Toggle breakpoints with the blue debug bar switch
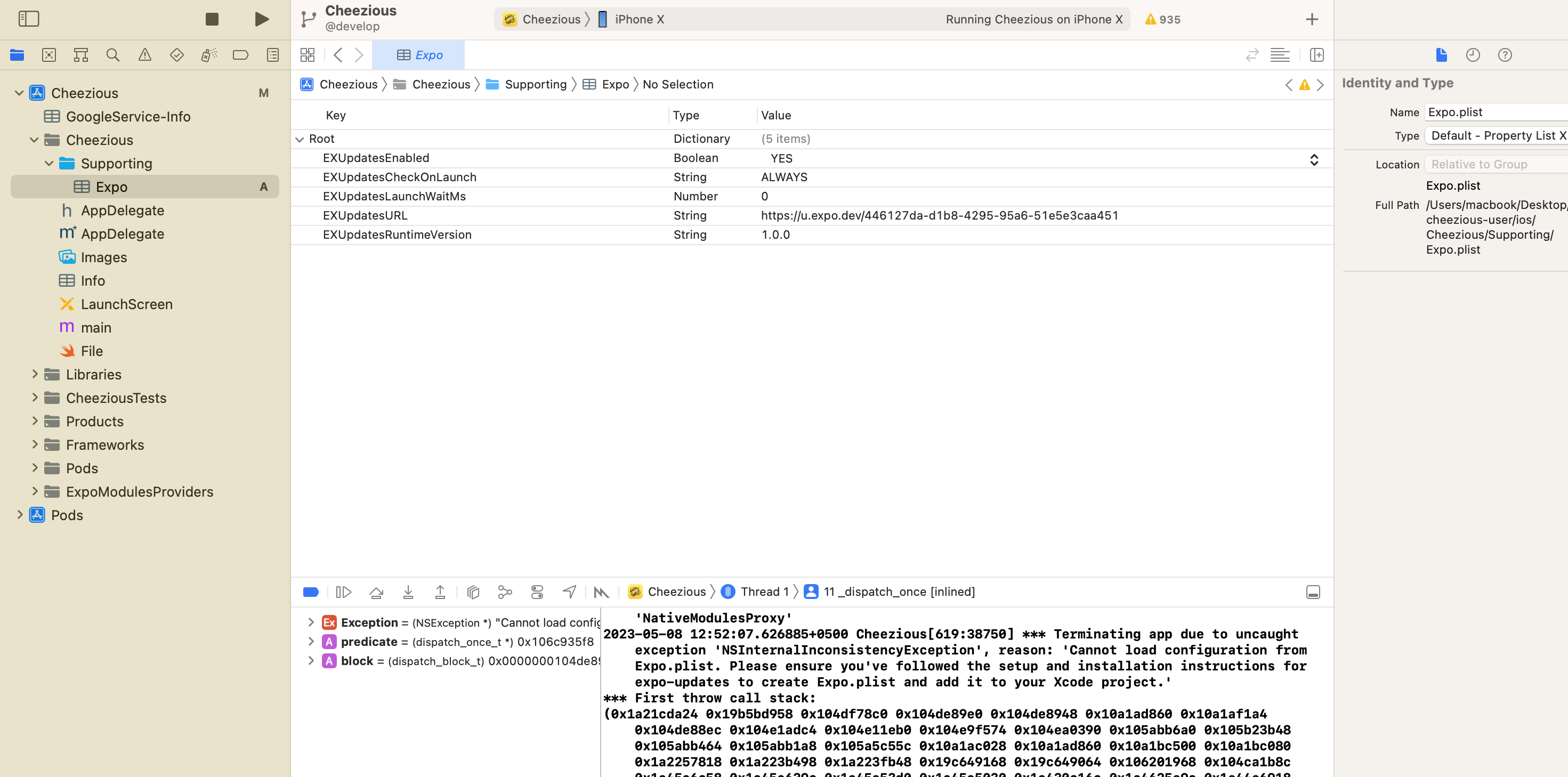Viewport: 1568px width, 777px height. pyautogui.click(x=310, y=592)
